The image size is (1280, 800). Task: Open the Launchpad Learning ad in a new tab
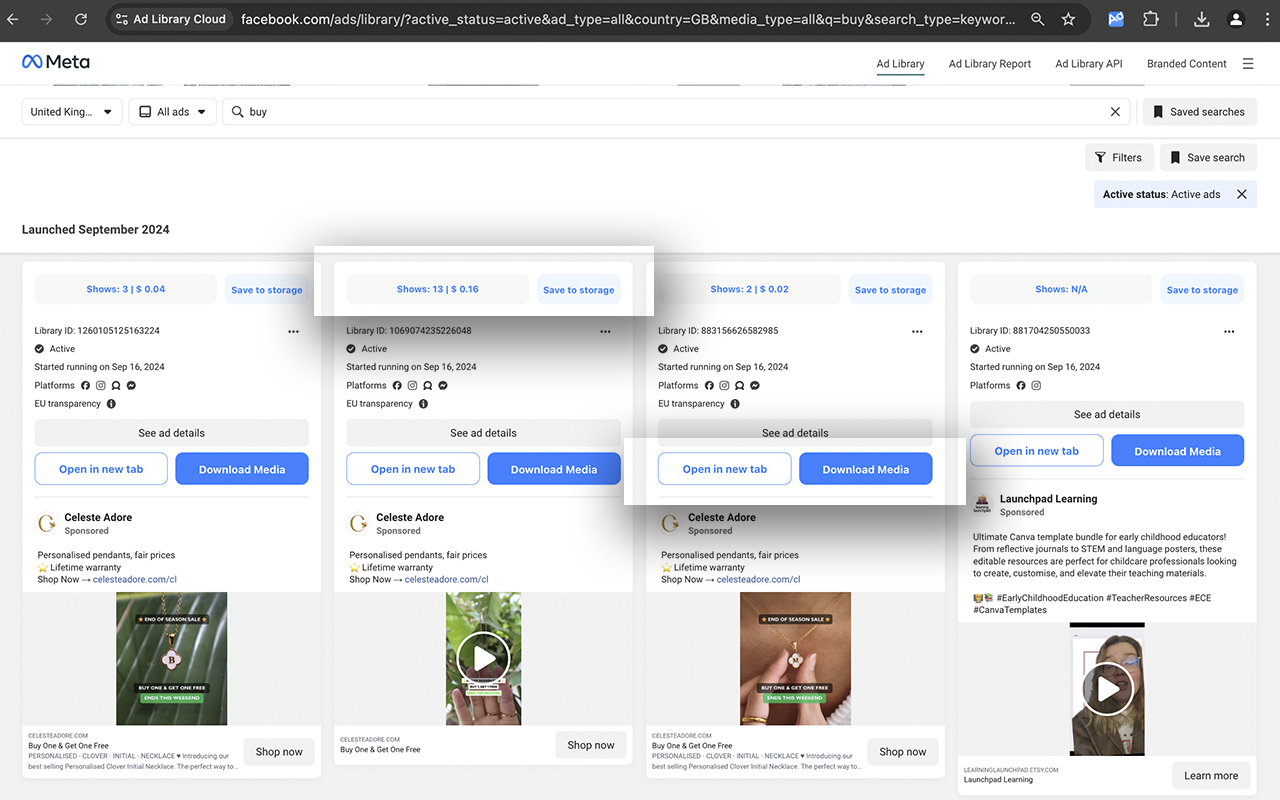point(1037,451)
